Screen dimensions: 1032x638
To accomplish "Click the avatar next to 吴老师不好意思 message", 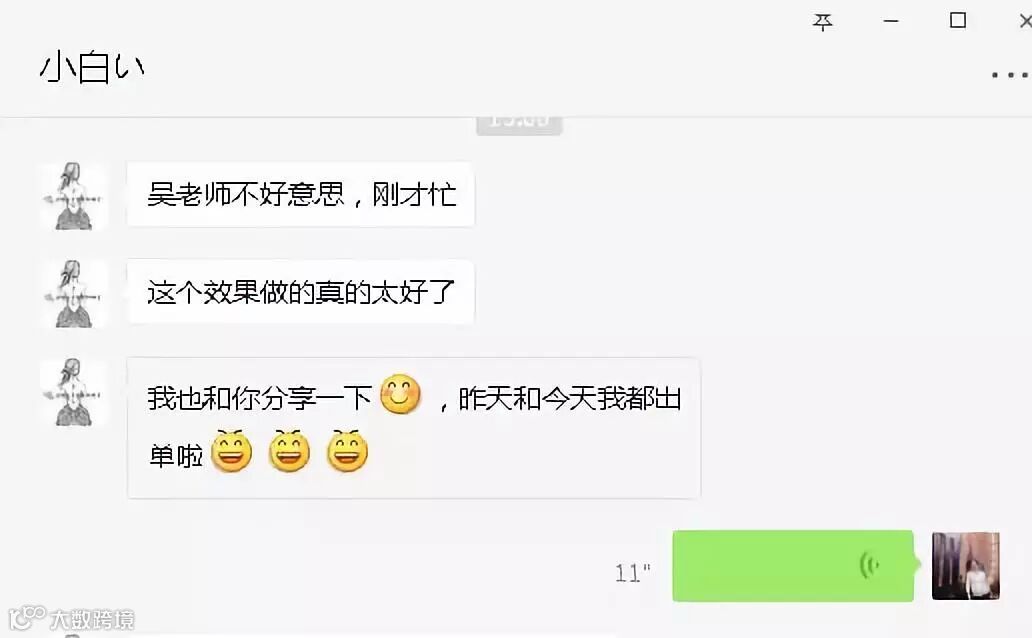I will pyautogui.click(x=73, y=196).
